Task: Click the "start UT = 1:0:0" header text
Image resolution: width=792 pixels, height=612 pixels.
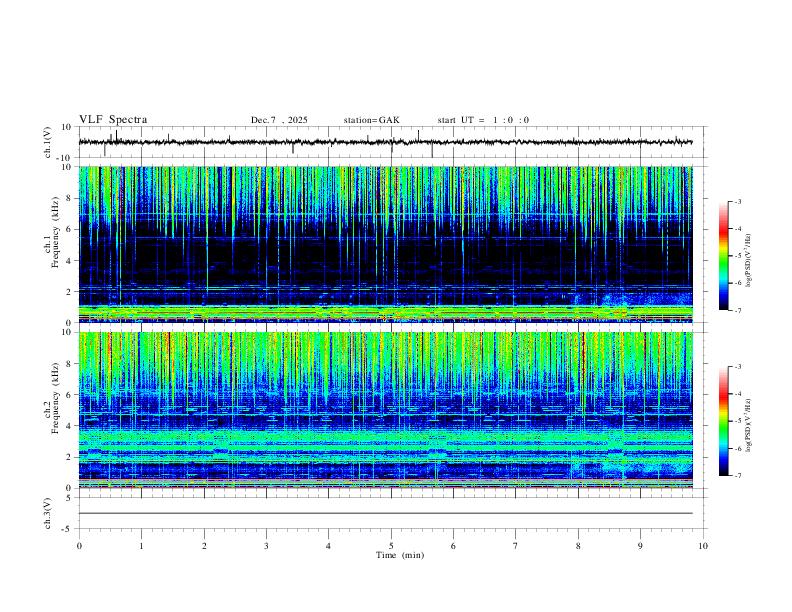Action: pos(483,120)
